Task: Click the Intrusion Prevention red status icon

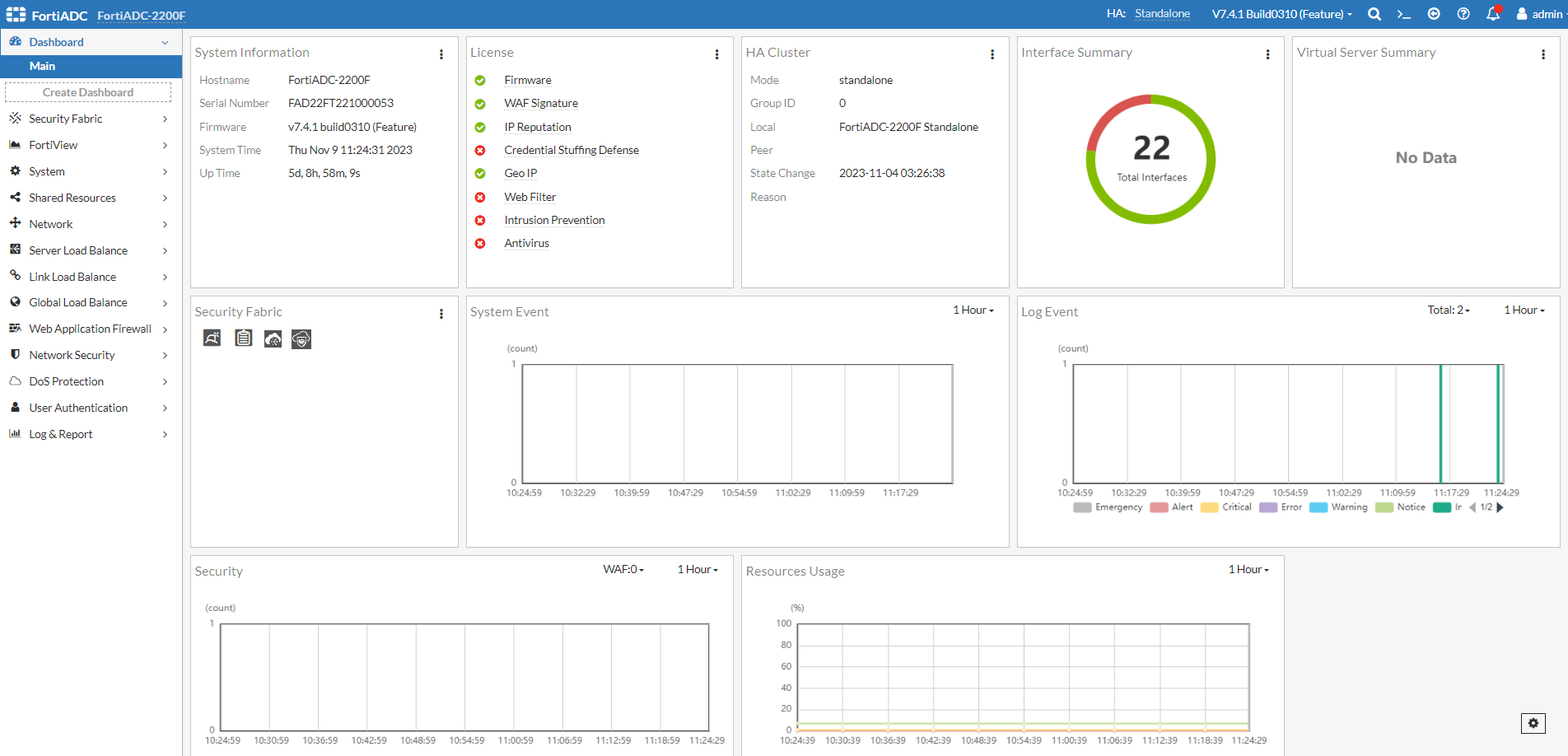Action: point(480,221)
